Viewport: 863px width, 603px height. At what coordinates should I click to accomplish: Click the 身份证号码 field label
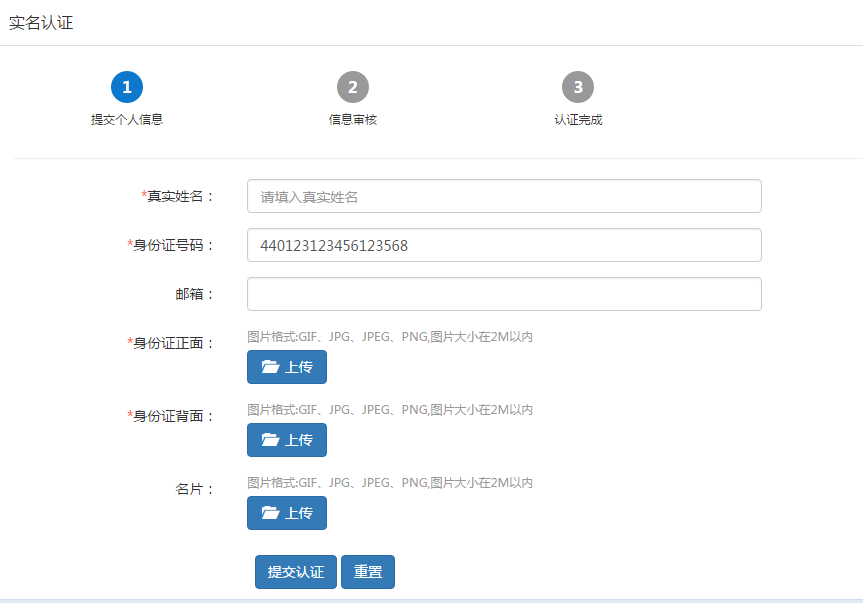[172, 245]
